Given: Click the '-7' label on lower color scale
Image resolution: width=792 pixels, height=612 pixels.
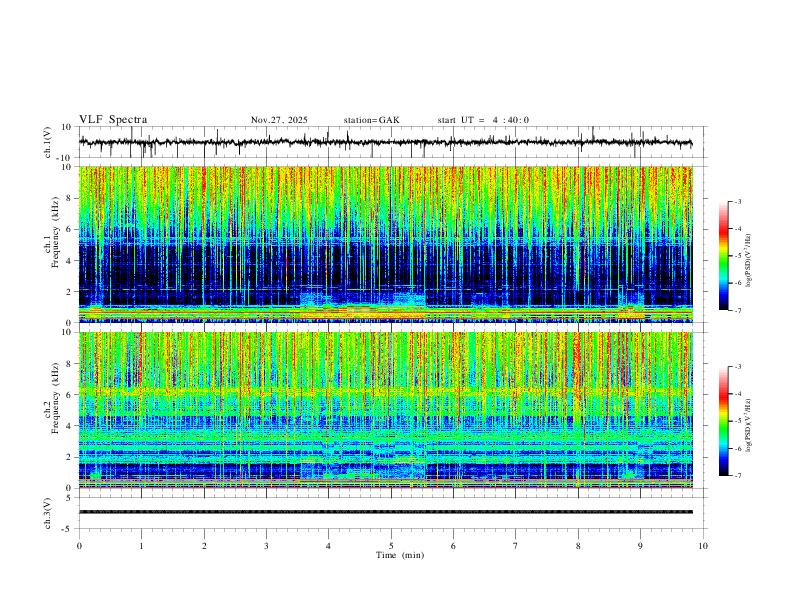Looking at the screenshot, I should point(737,476).
